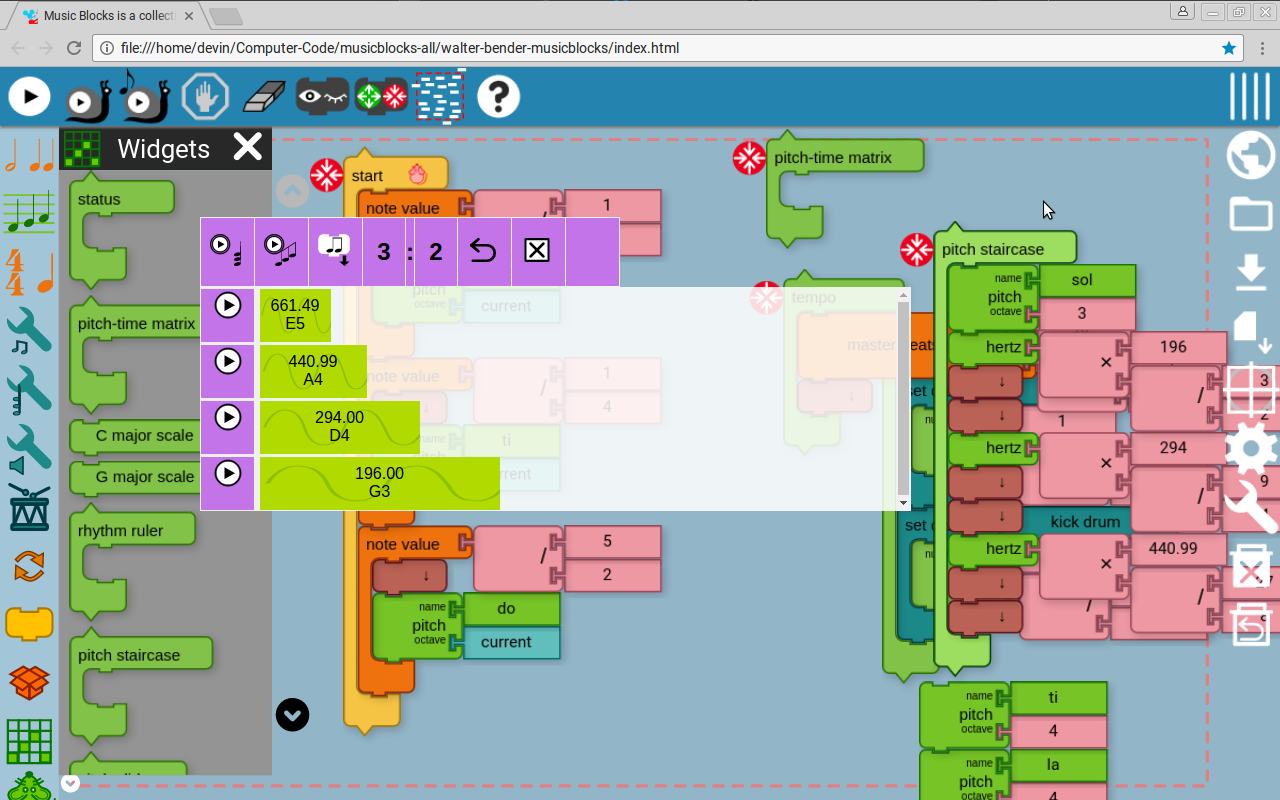The height and width of the screenshot is (800, 1280).
Task: Open the help question mark icon
Action: 498,97
